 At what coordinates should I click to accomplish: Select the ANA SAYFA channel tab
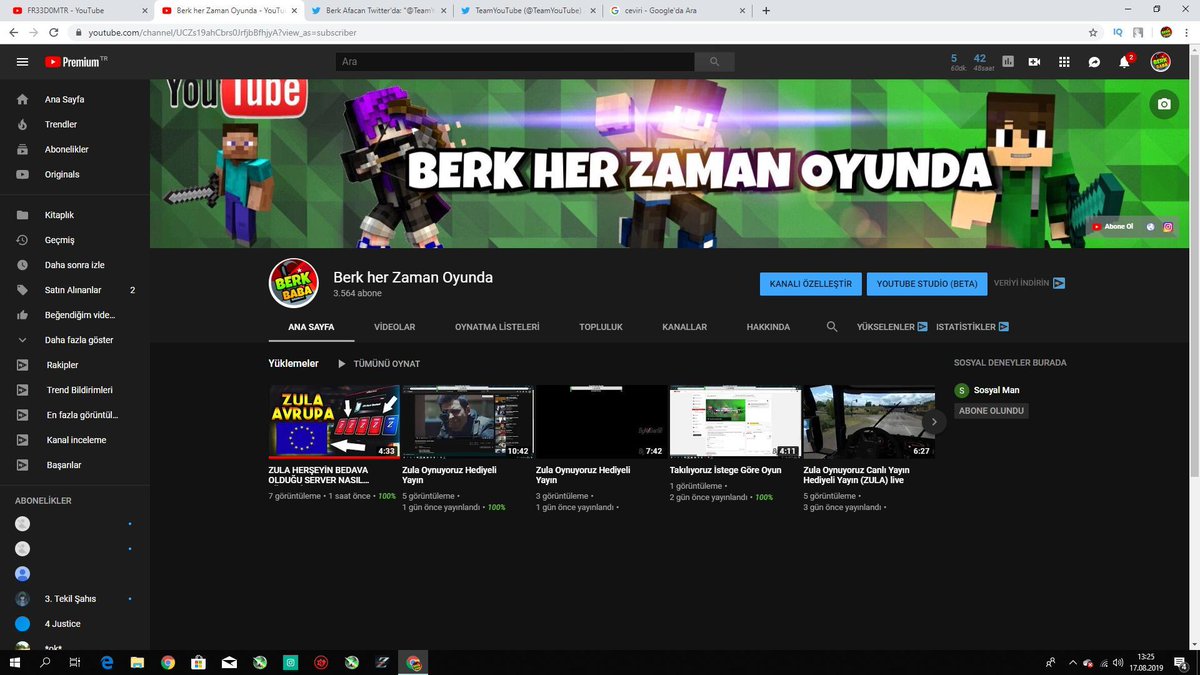pos(311,327)
